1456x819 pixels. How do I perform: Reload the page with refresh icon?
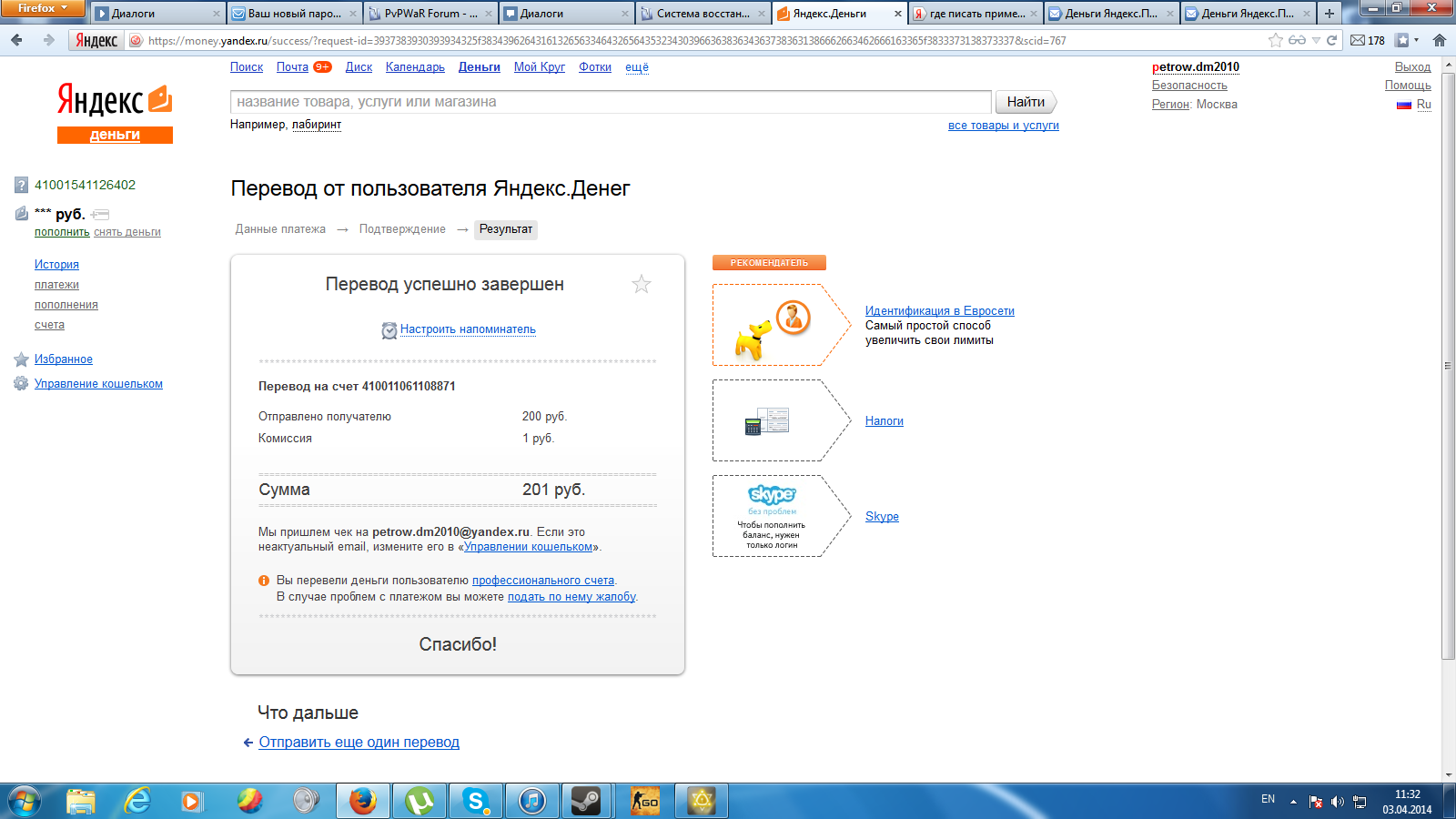[x=1331, y=40]
